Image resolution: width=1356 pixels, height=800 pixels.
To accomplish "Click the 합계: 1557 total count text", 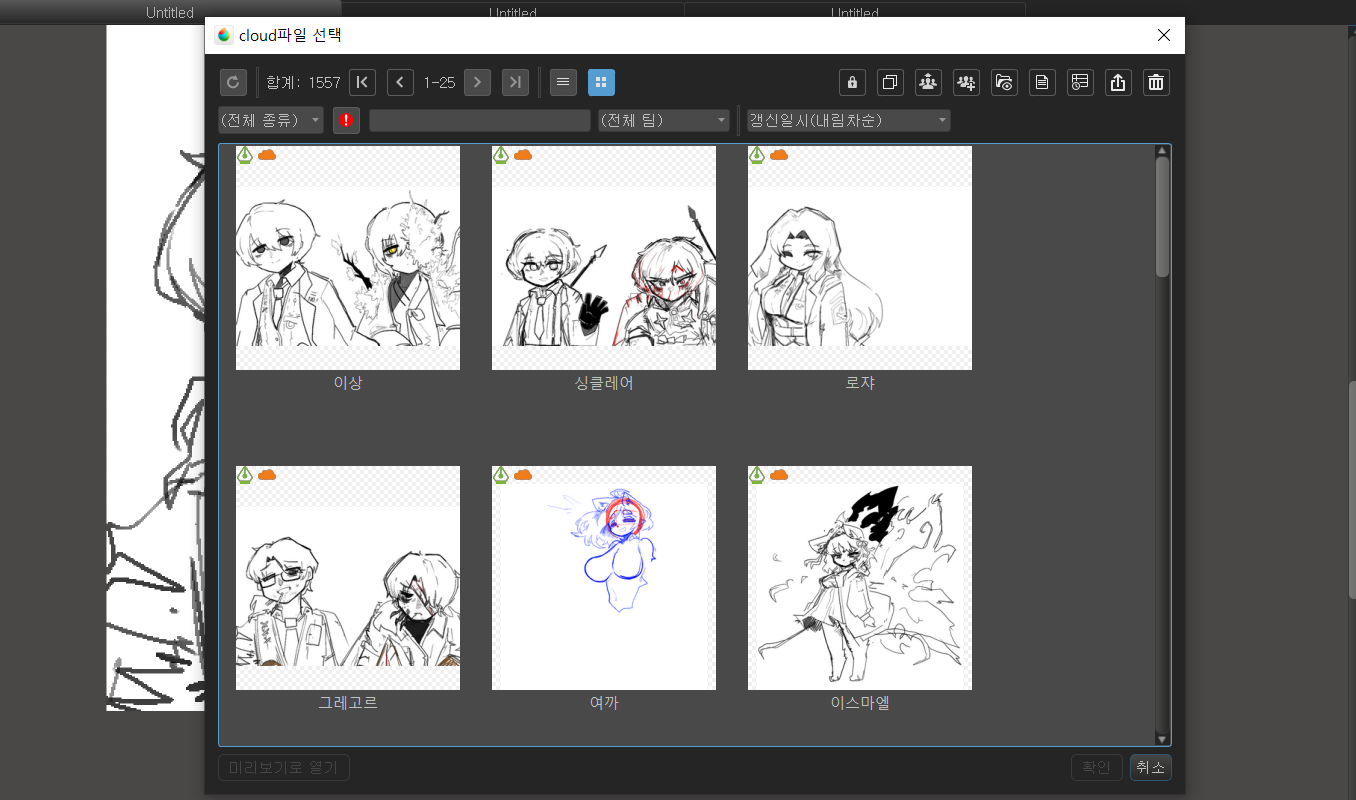I will click(303, 83).
